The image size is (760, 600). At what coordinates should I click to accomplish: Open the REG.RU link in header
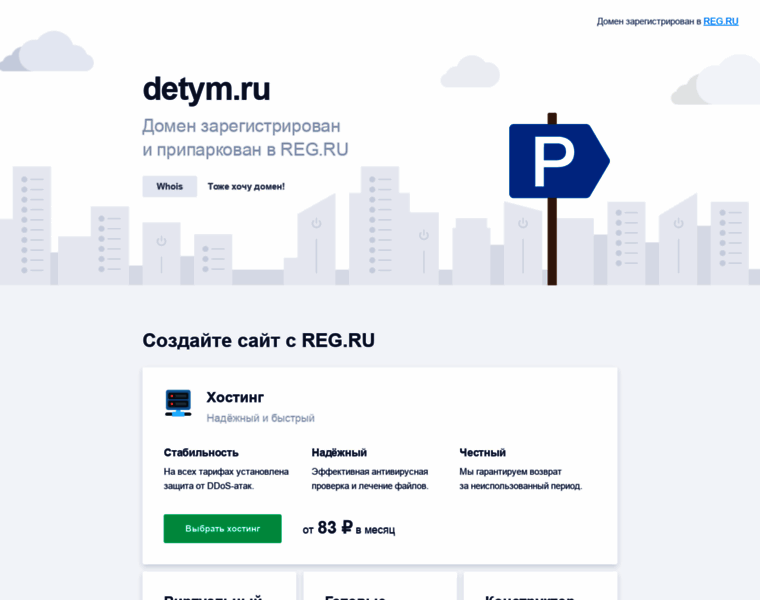point(721,21)
